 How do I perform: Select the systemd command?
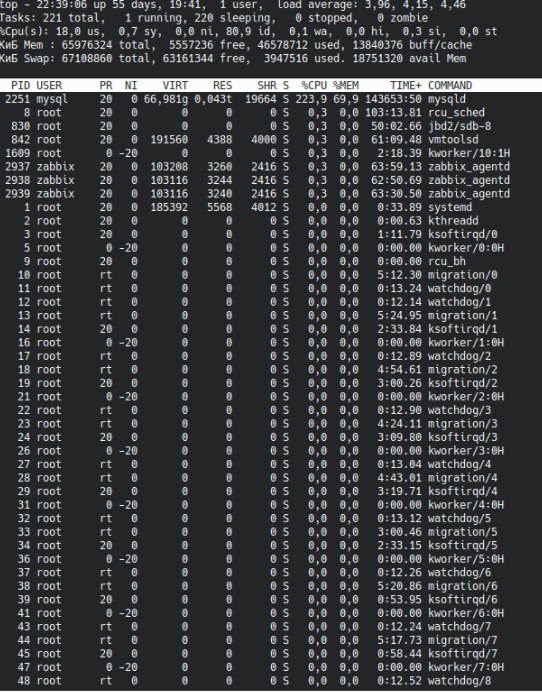coord(450,207)
